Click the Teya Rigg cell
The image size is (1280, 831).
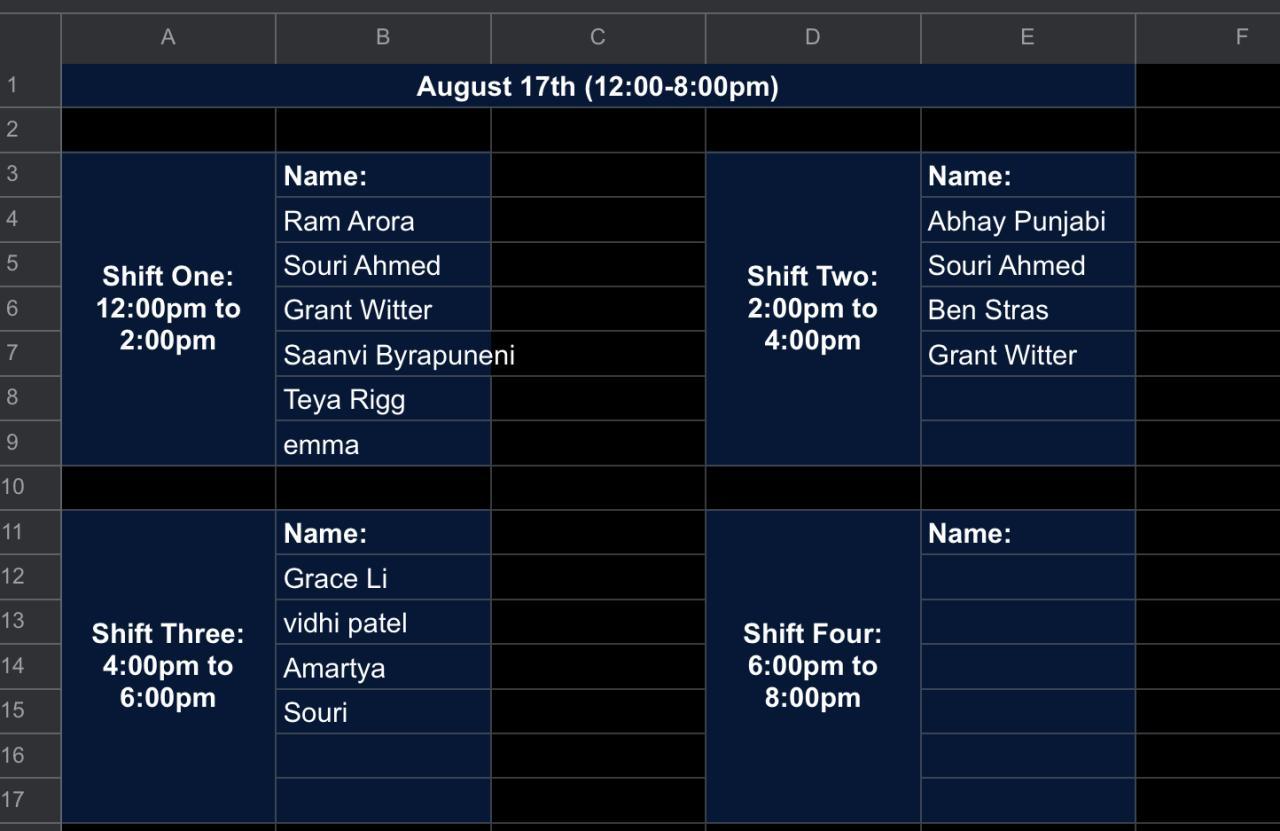point(383,400)
